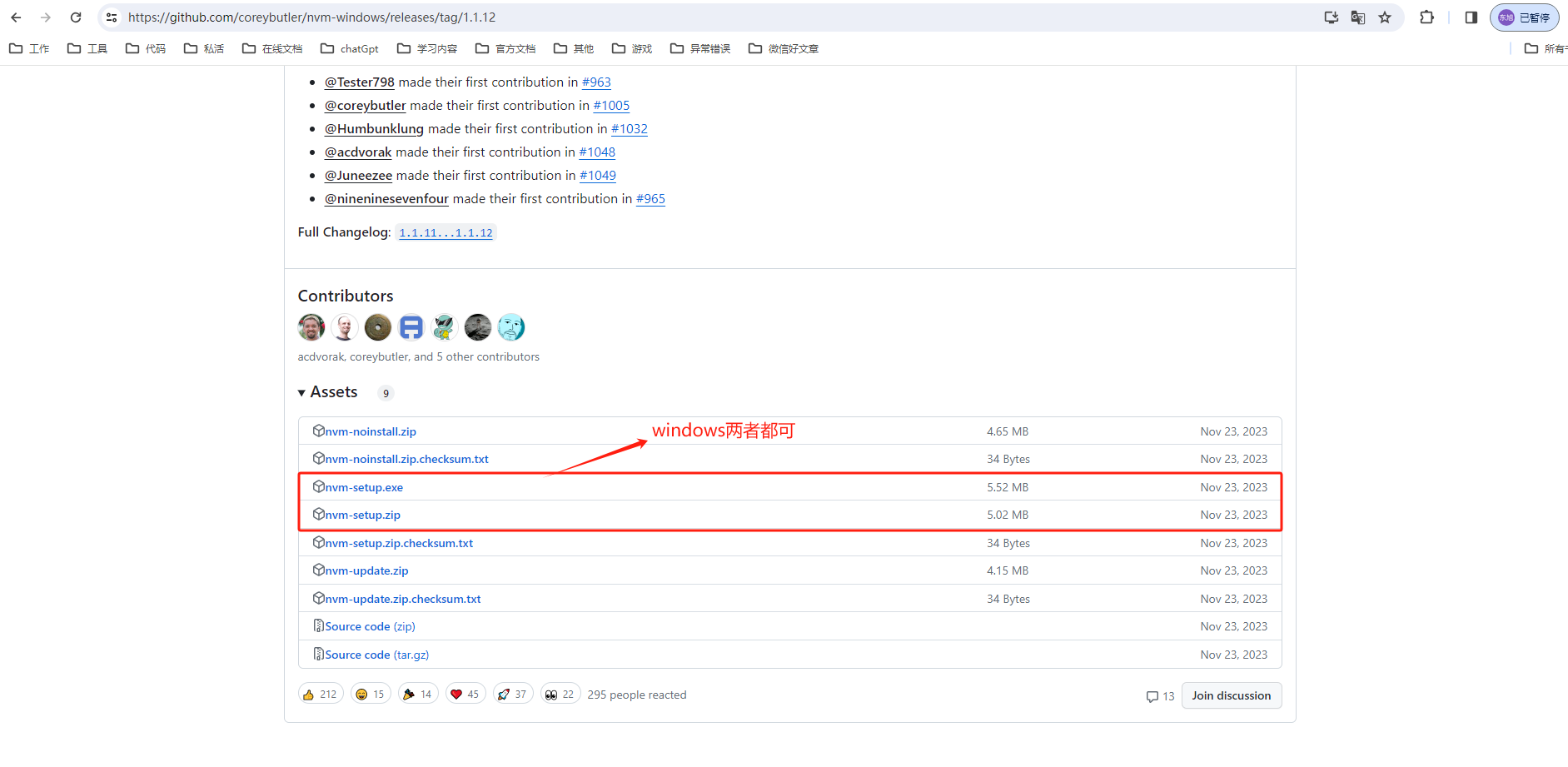The image size is (1568, 767).
Task: Open the side panel icon
Action: pyautogui.click(x=1470, y=17)
